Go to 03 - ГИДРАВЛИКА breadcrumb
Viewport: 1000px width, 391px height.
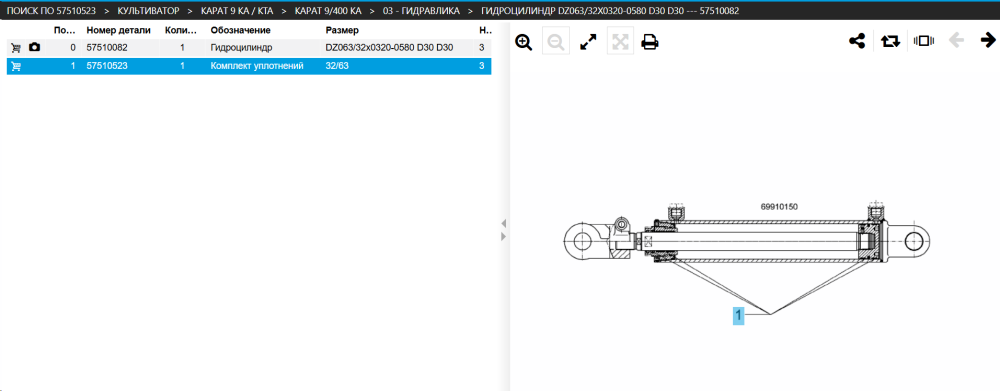pyautogui.click(x=421, y=11)
